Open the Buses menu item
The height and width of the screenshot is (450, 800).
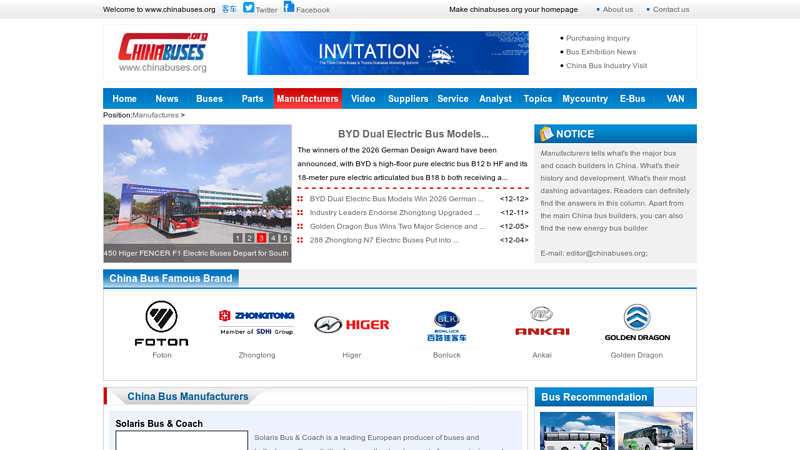coord(209,98)
